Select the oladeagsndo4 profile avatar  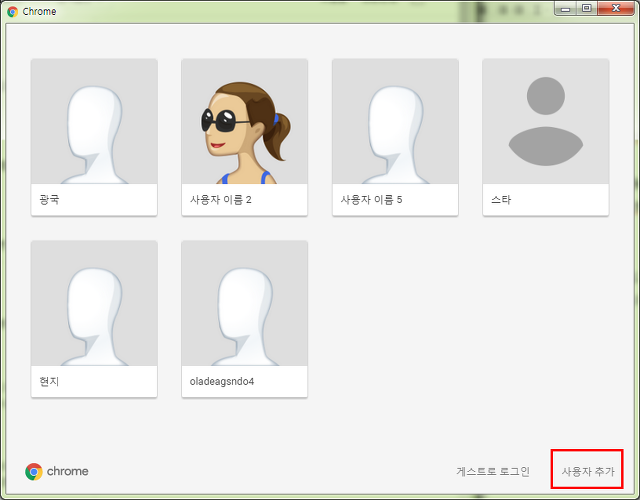[x=244, y=303]
